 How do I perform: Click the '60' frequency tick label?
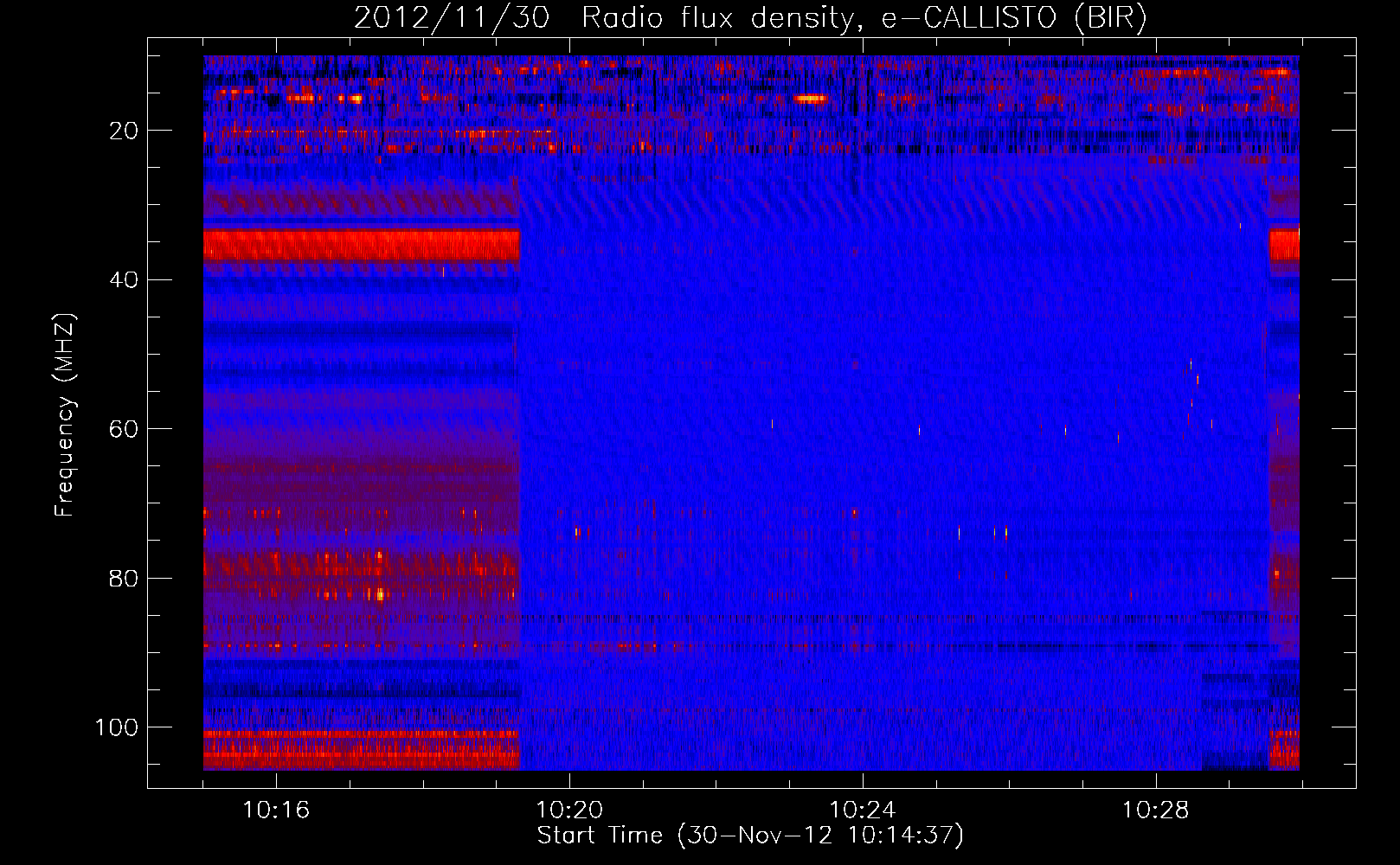[125, 429]
